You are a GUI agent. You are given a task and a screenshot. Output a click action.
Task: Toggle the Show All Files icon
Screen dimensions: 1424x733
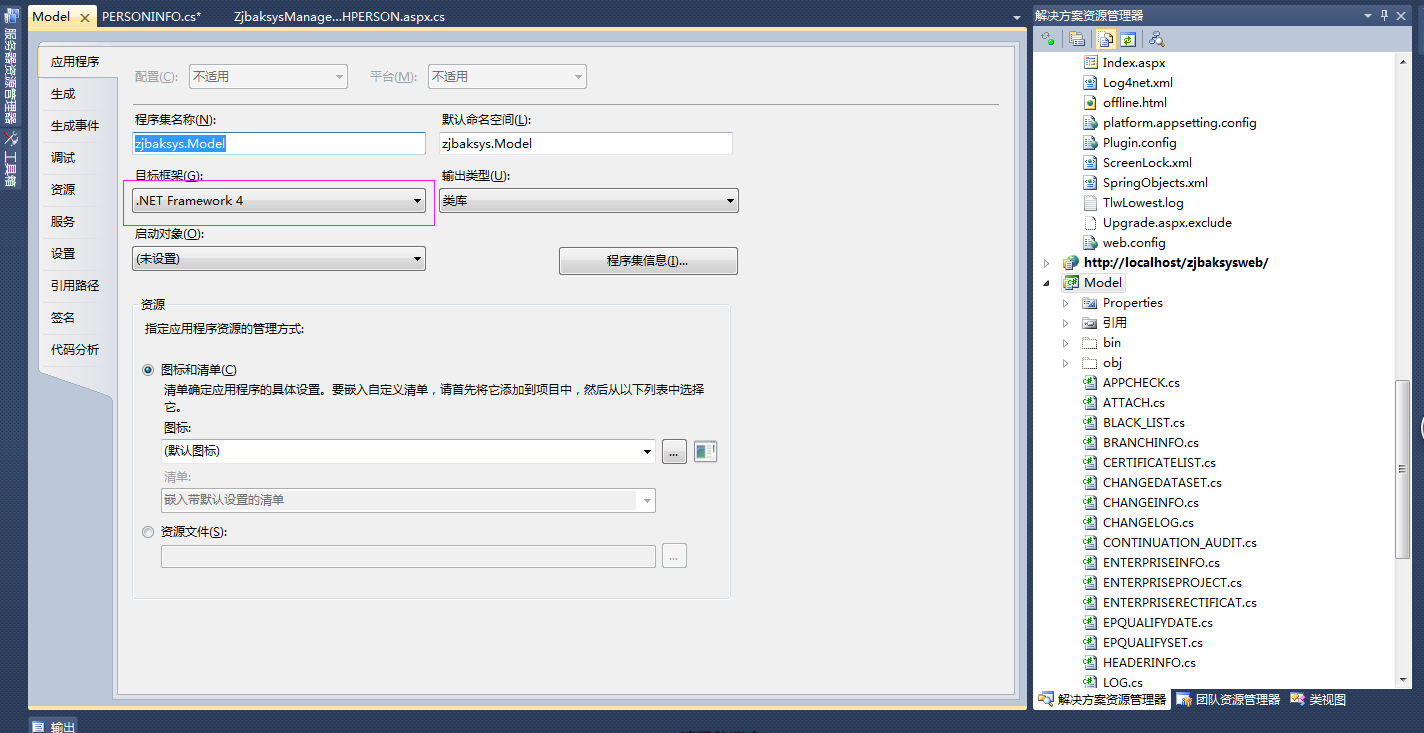(x=1106, y=39)
